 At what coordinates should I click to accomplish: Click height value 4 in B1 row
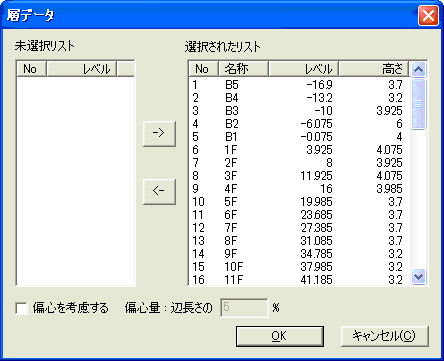coord(399,137)
